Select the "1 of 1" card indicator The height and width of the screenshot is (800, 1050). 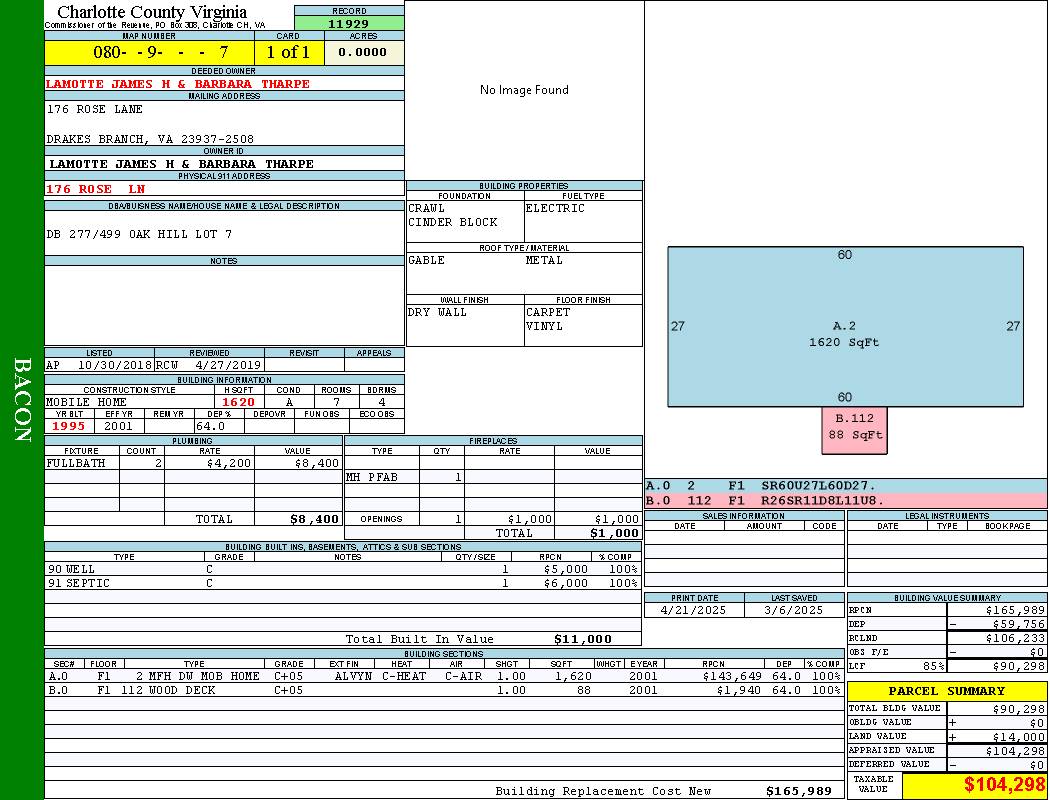(x=288, y=52)
